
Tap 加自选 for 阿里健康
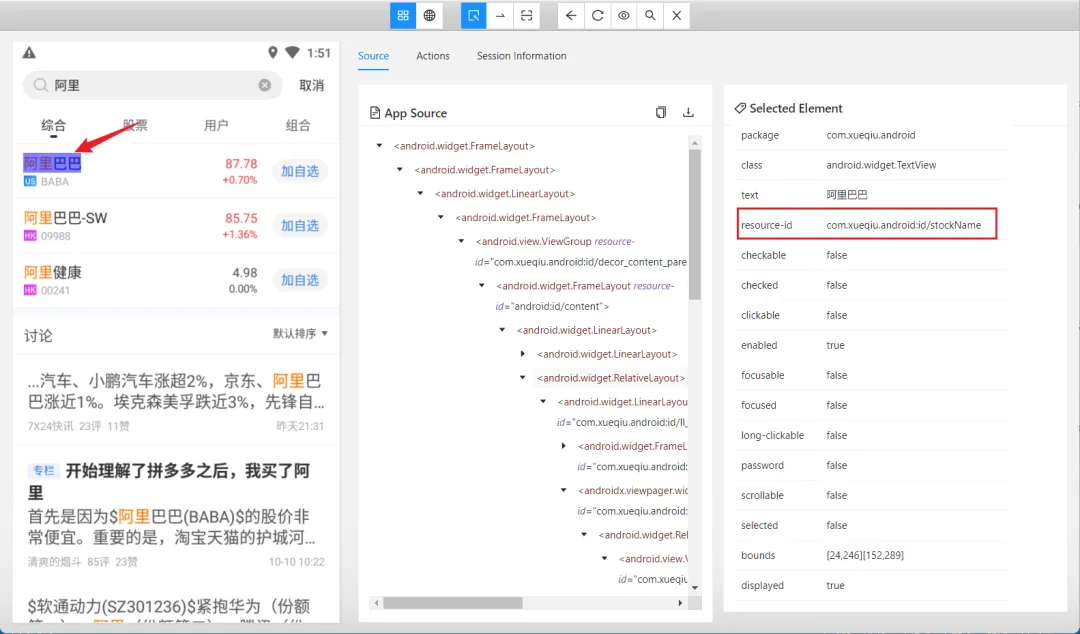point(300,280)
